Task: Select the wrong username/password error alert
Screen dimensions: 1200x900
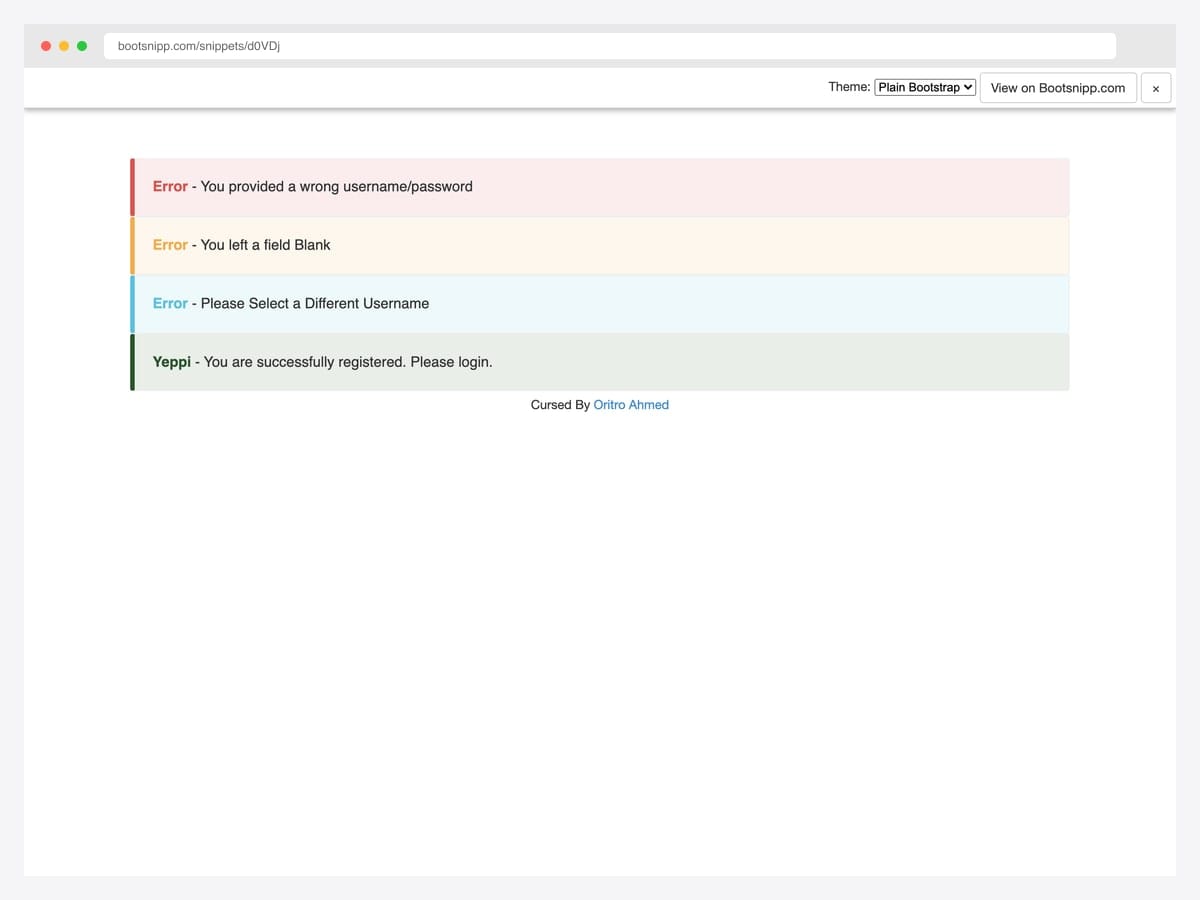Action: point(600,187)
